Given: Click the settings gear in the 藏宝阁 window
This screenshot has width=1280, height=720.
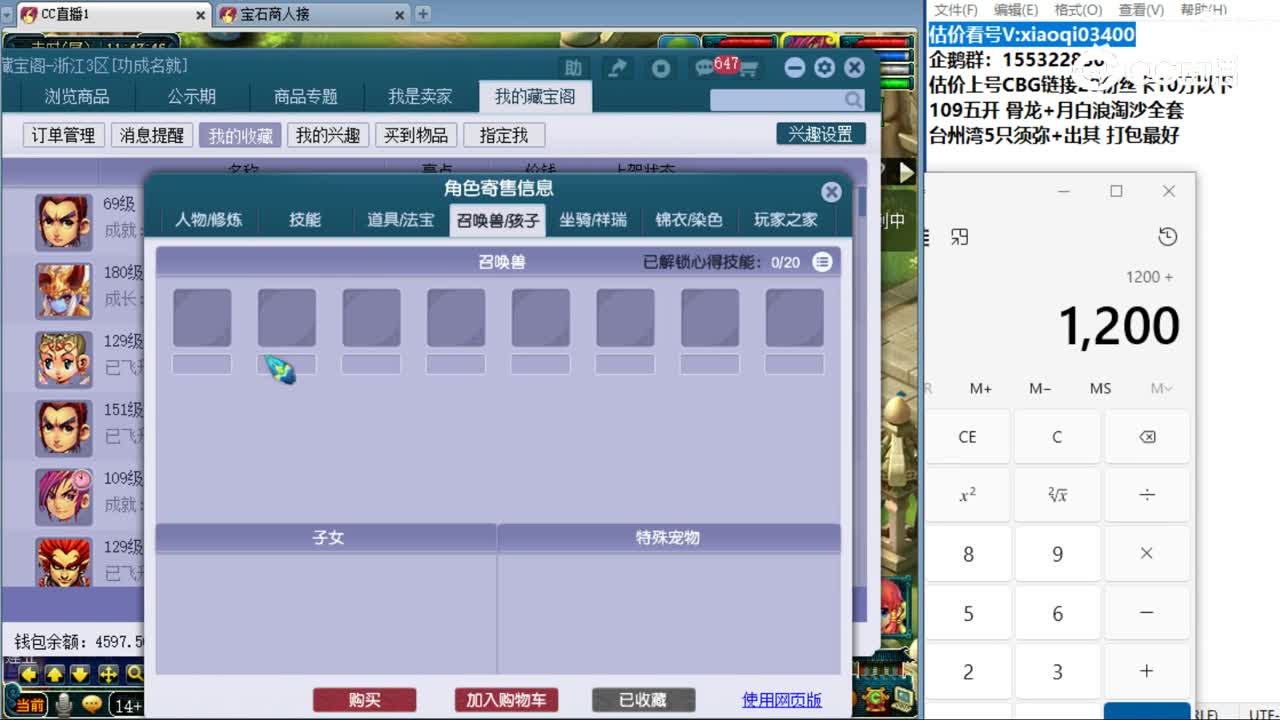Looking at the screenshot, I should click(x=823, y=68).
